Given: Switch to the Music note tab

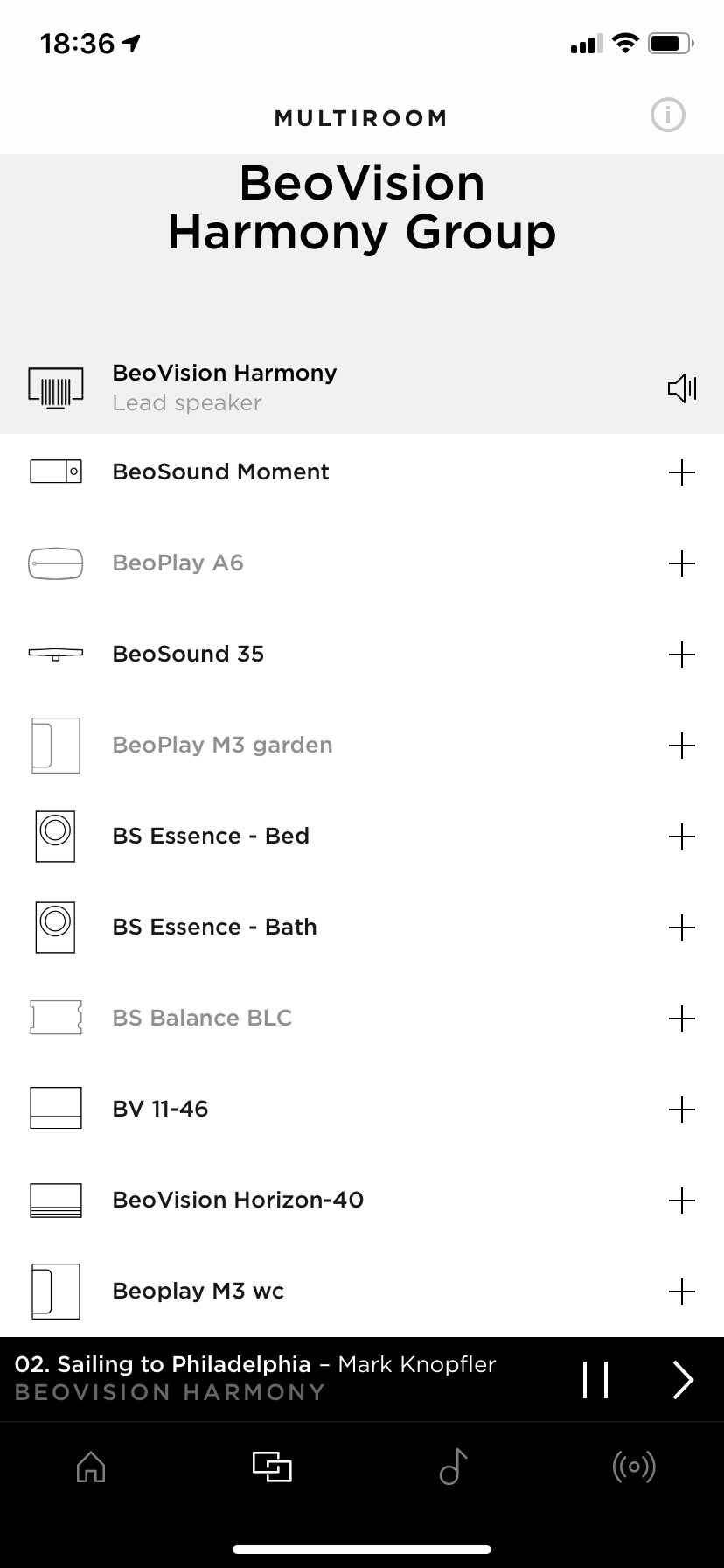Looking at the screenshot, I should [x=453, y=1466].
